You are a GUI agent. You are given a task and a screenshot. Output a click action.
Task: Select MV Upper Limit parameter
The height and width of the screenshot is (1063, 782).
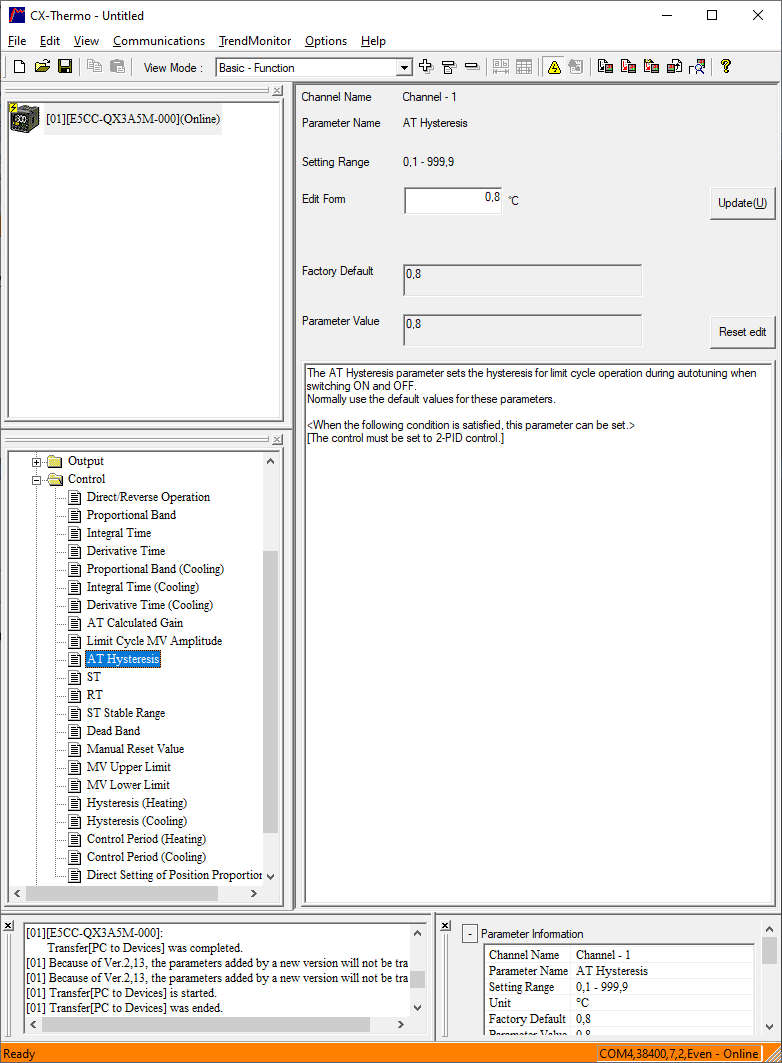click(x=129, y=767)
